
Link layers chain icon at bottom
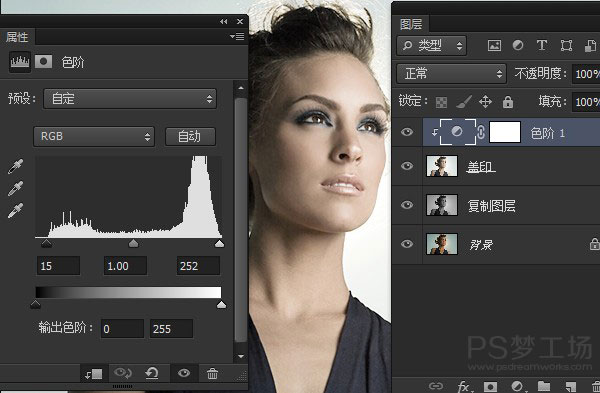435,386
